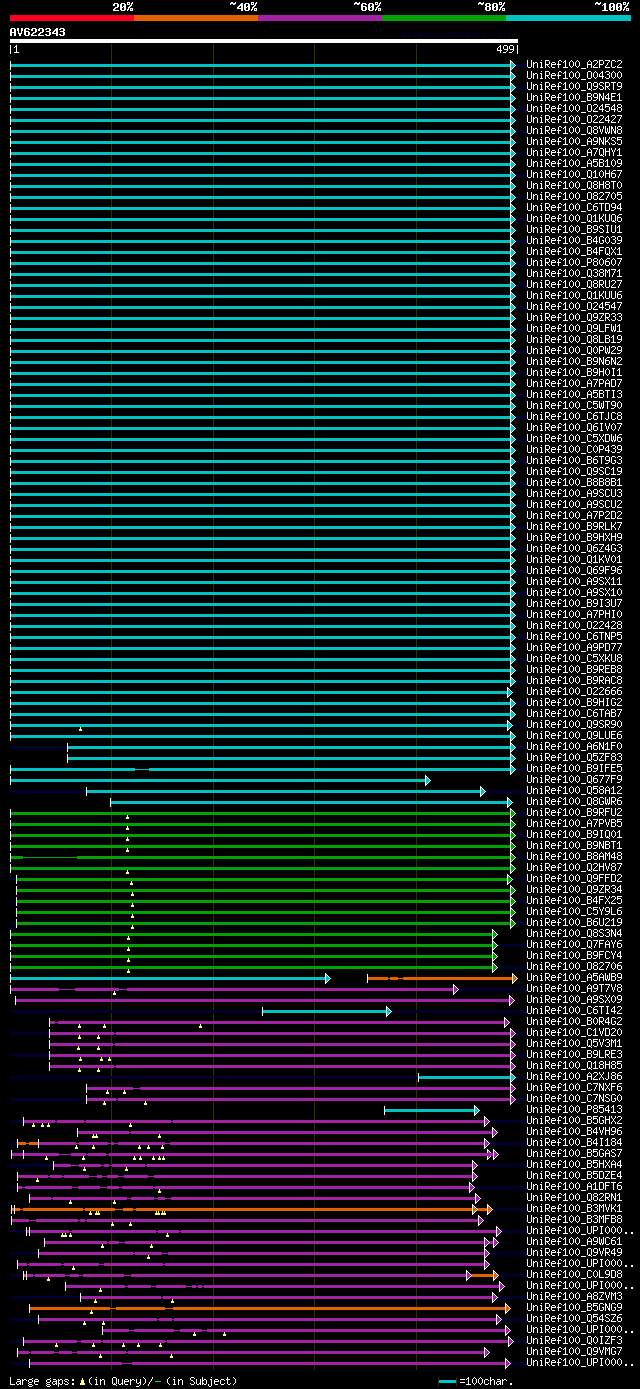The width and height of the screenshot is (640, 1389).
Task: Open the UniRef100_Q9FFD2 entry
Action: point(574,879)
